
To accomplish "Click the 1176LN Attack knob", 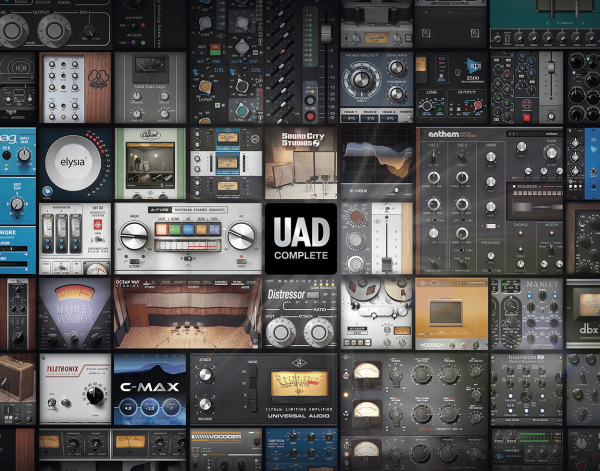I will click(205, 374).
